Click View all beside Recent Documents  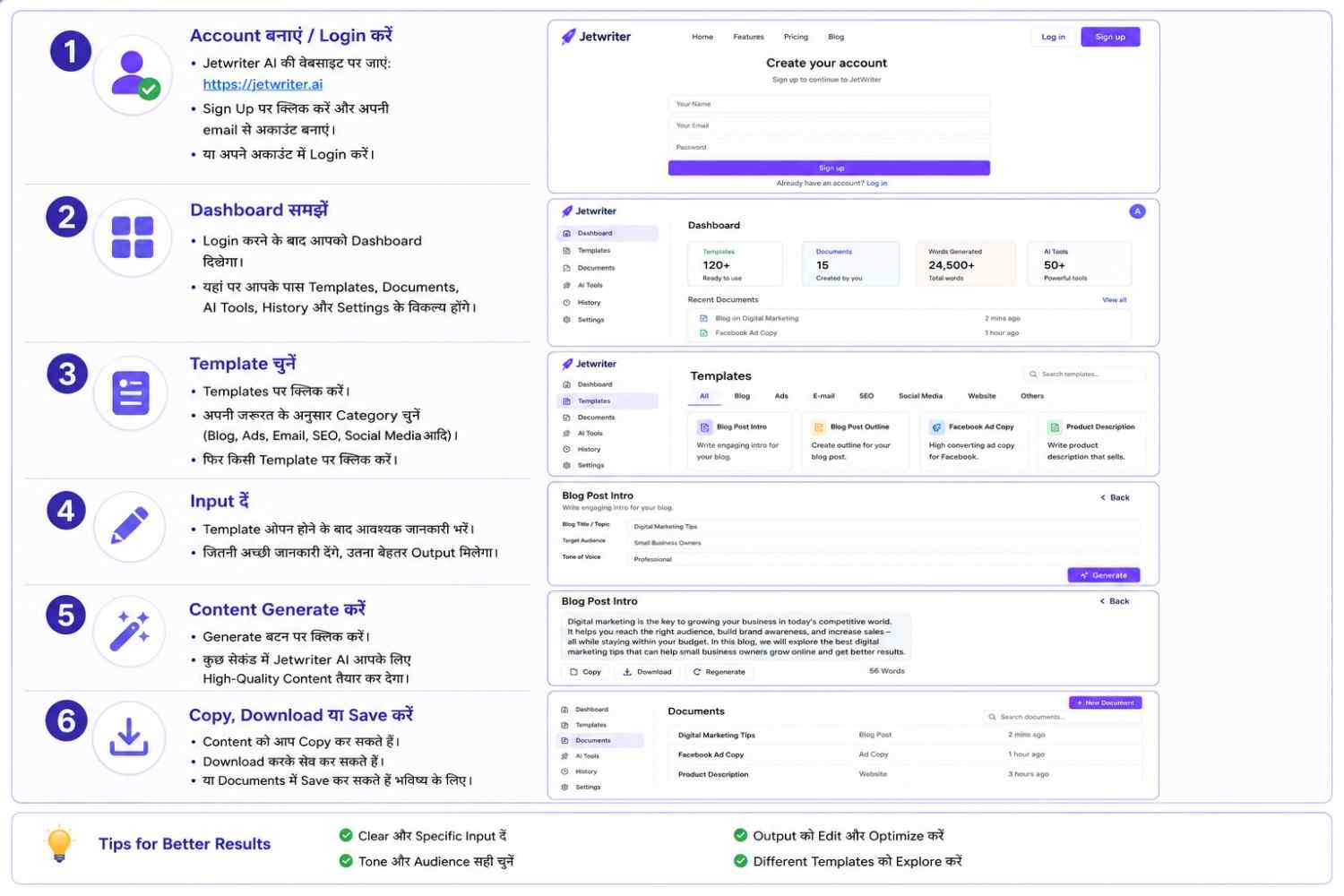pyautogui.click(x=1114, y=300)
